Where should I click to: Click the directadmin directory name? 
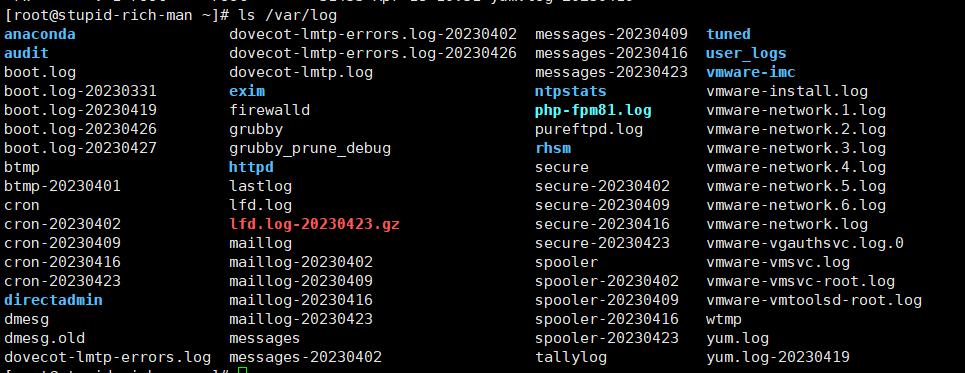tap(54, 300)
